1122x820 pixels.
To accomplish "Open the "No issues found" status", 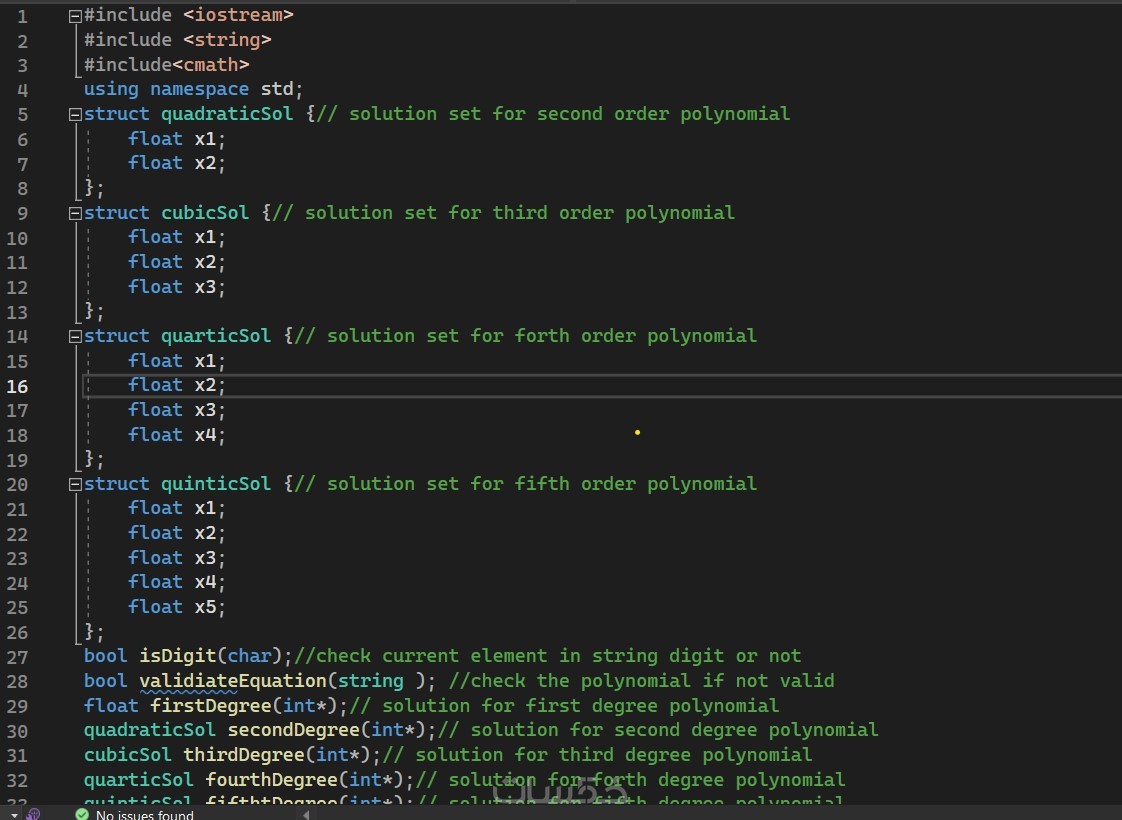I will pyautogui.click(x=144, y=815).
